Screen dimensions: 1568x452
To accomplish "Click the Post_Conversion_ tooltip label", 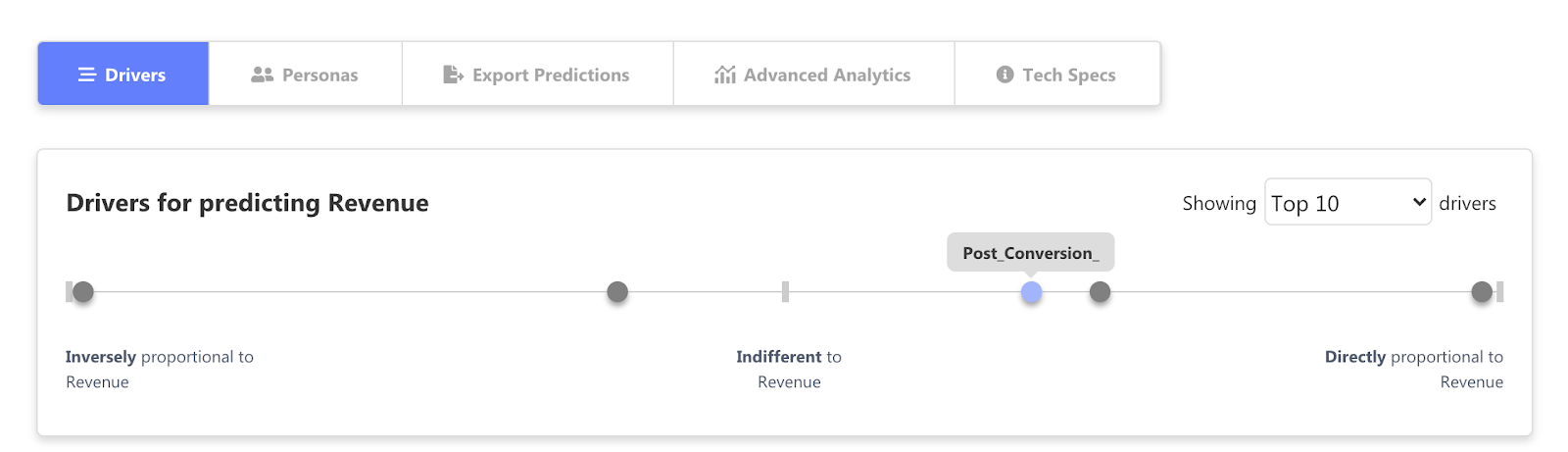I will coord(1031,253).
